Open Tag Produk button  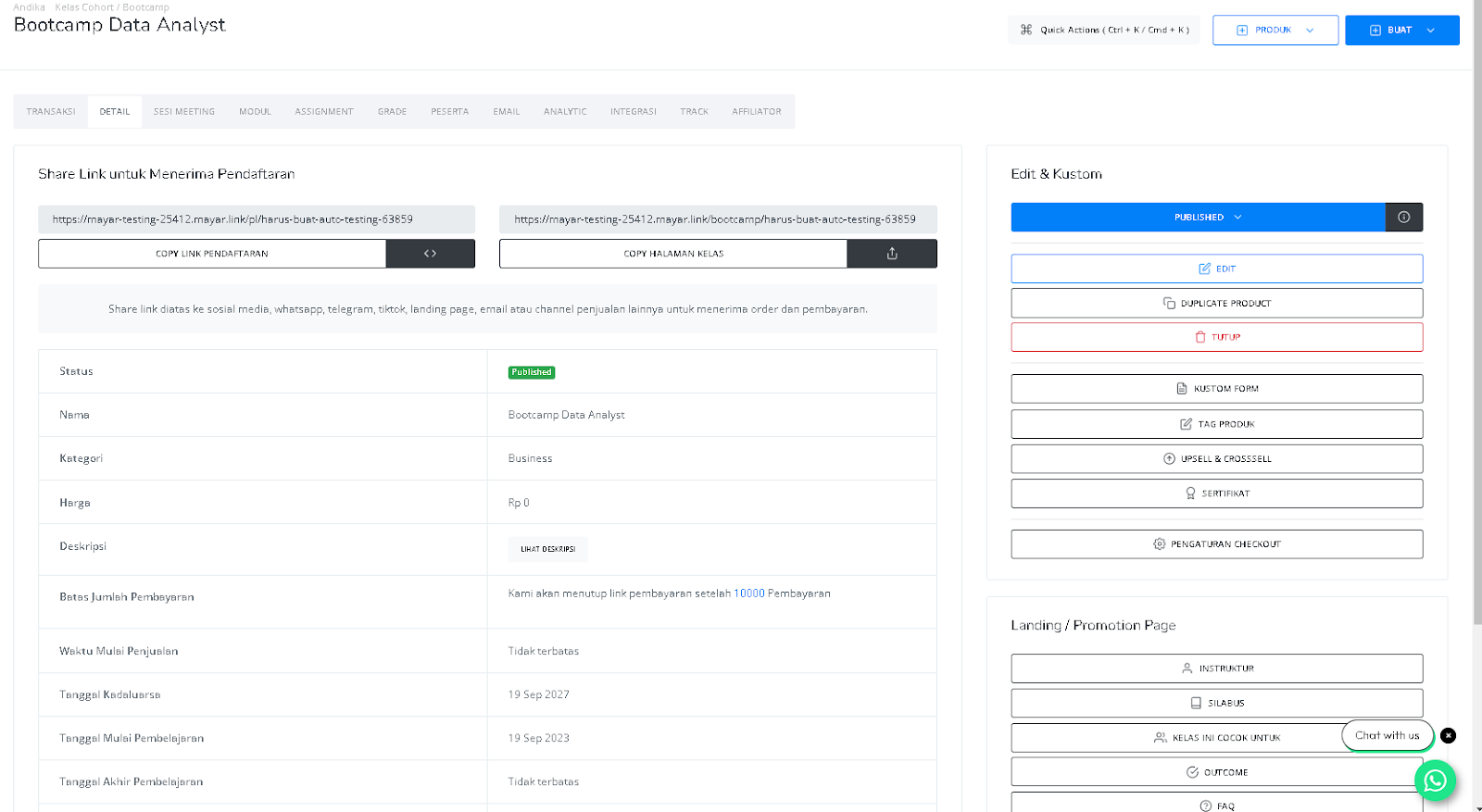coord(1217,424)
